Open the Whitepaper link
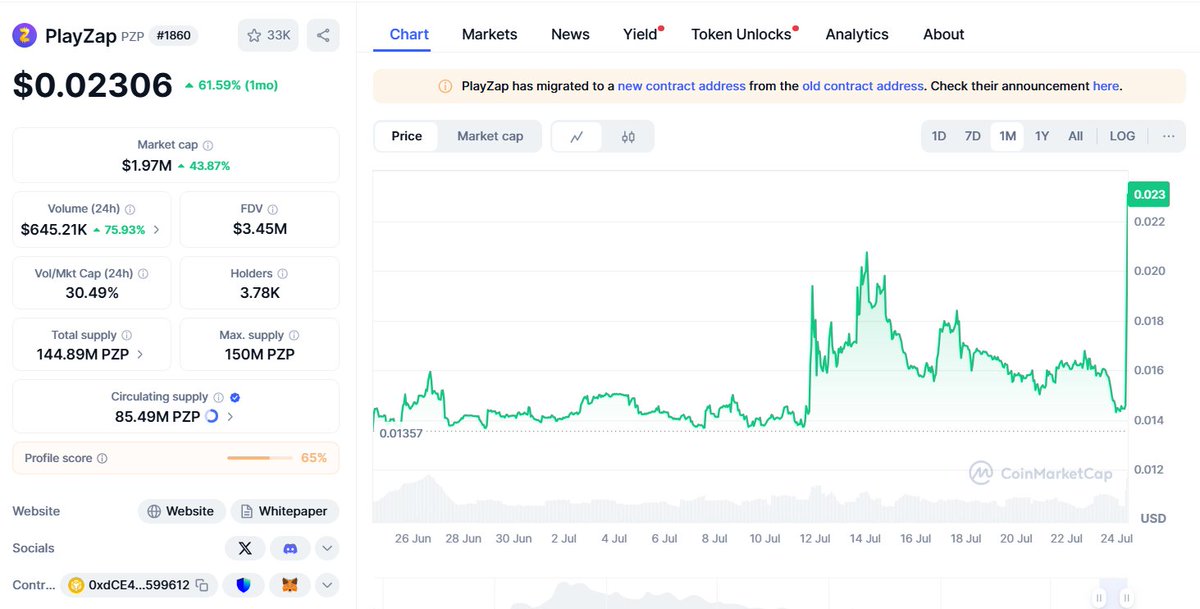Screen dimensions: 1200x609 click(285, 511)
